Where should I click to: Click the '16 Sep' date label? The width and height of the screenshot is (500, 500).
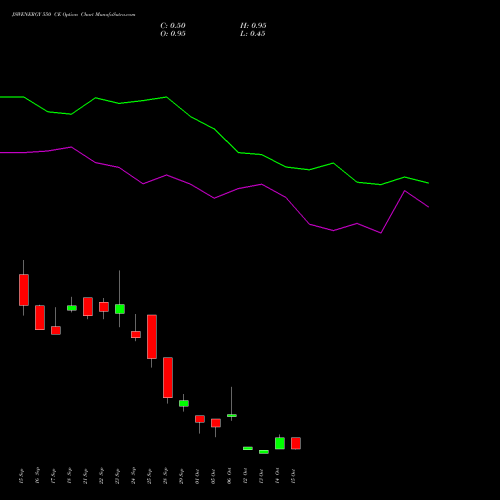[38, 476]
